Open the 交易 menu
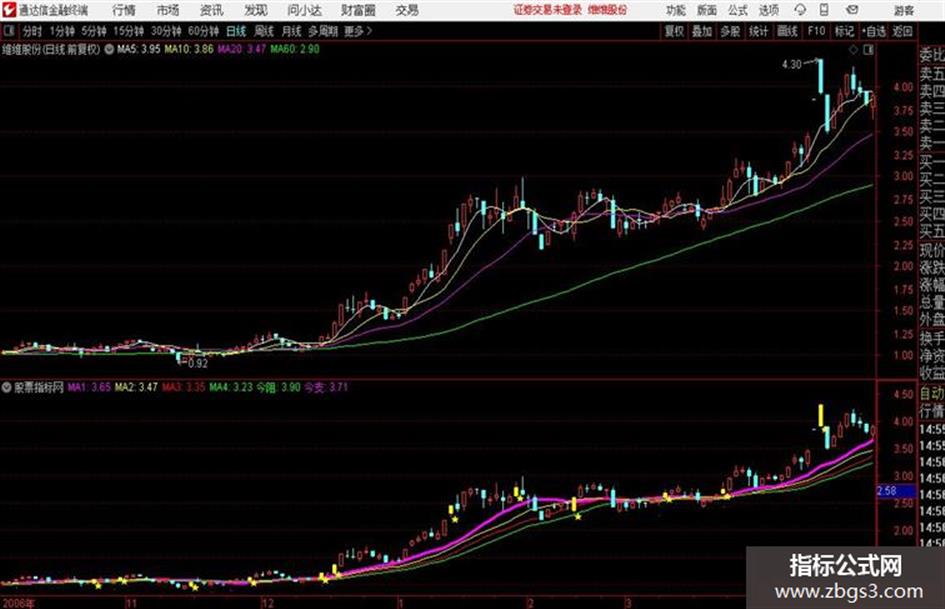Image resolution: width=945 pixels, height=609 pixels. (x=407, y=10)
